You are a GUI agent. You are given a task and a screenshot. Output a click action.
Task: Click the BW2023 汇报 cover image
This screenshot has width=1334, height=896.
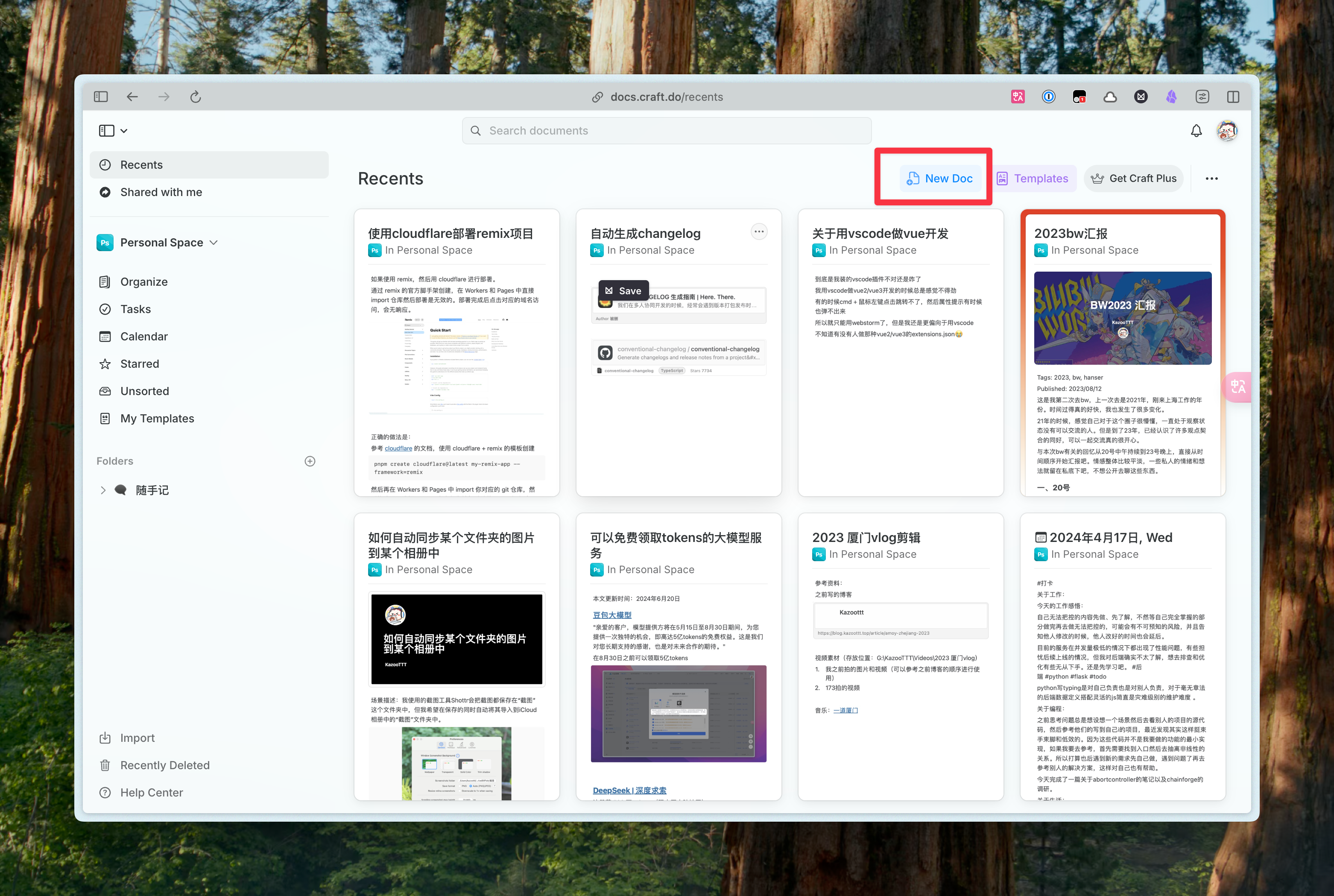point(1123,318)
